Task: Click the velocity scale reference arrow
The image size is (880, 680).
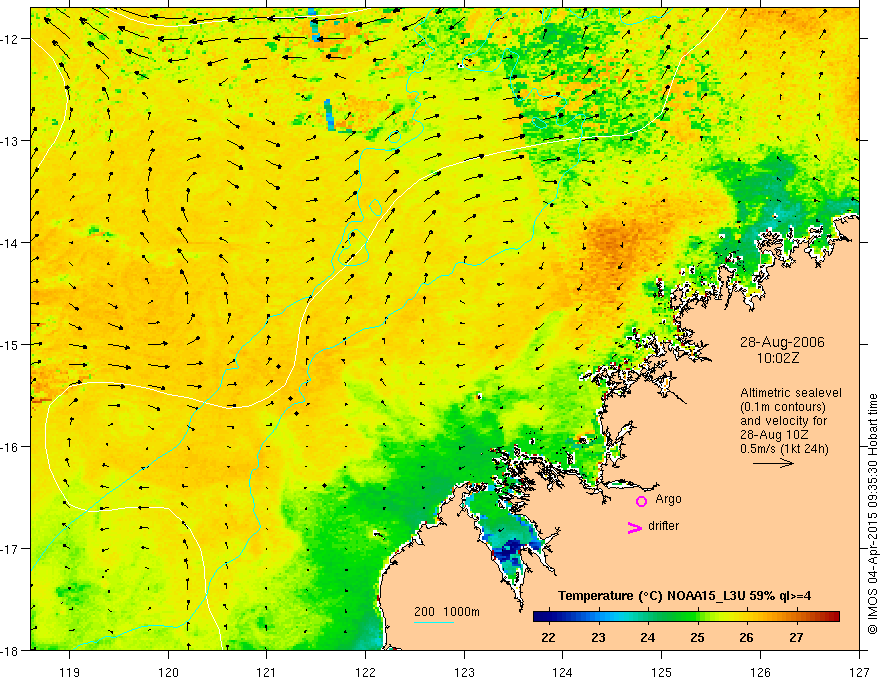Action: (773, 463)
